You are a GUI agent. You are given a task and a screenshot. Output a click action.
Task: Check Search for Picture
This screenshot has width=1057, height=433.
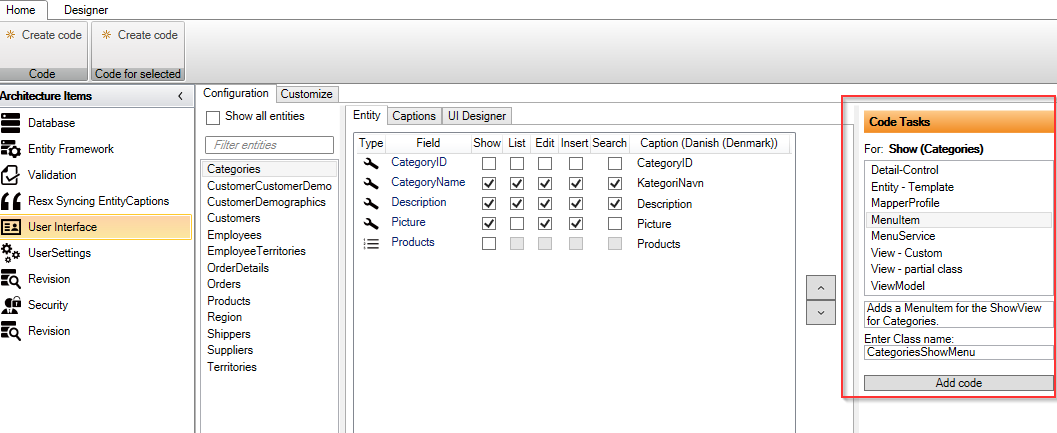pos(614,224)
